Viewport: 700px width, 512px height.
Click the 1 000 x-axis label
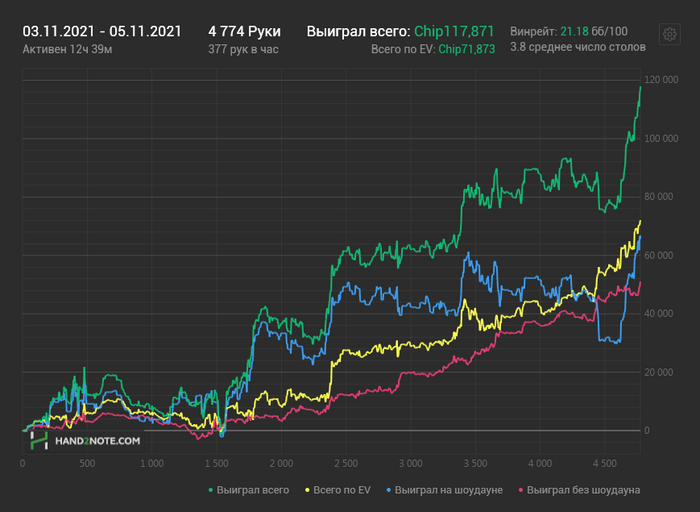[x=152, y=464]
